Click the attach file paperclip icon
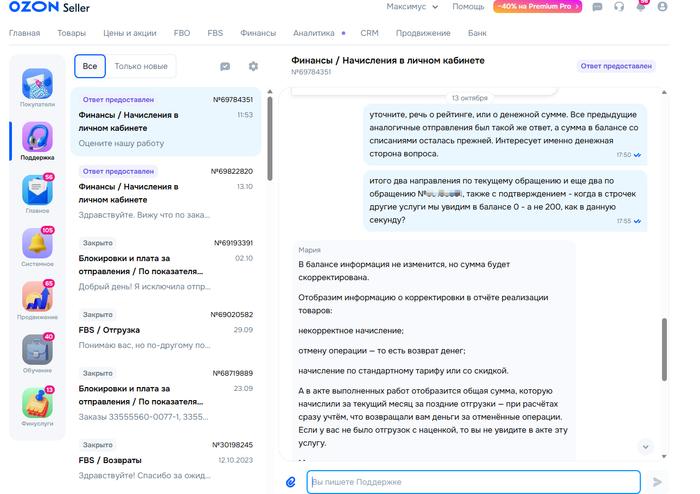The height and width of the screenshot is (494, 700). 291,482
